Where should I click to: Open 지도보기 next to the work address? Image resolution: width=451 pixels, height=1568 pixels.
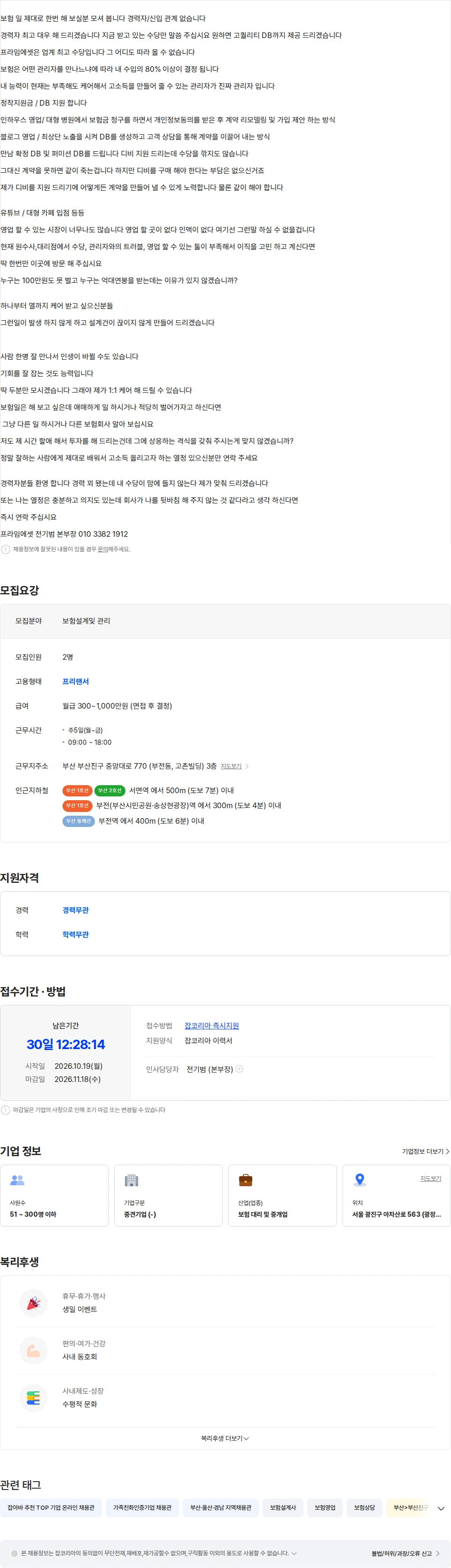[231, 766]
